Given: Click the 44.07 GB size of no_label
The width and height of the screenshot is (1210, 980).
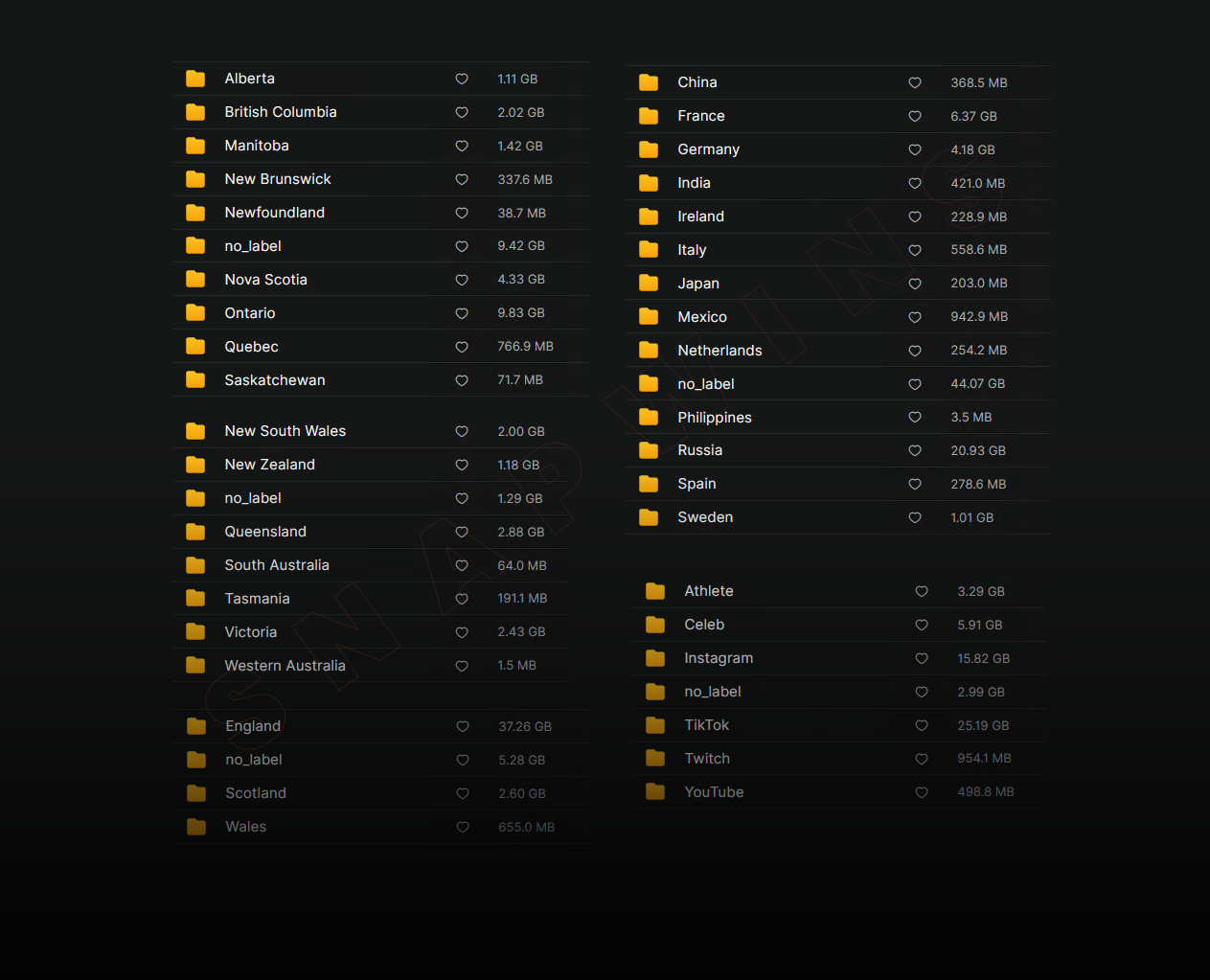Looking at the screenshot, I should [x=977, y=384].
